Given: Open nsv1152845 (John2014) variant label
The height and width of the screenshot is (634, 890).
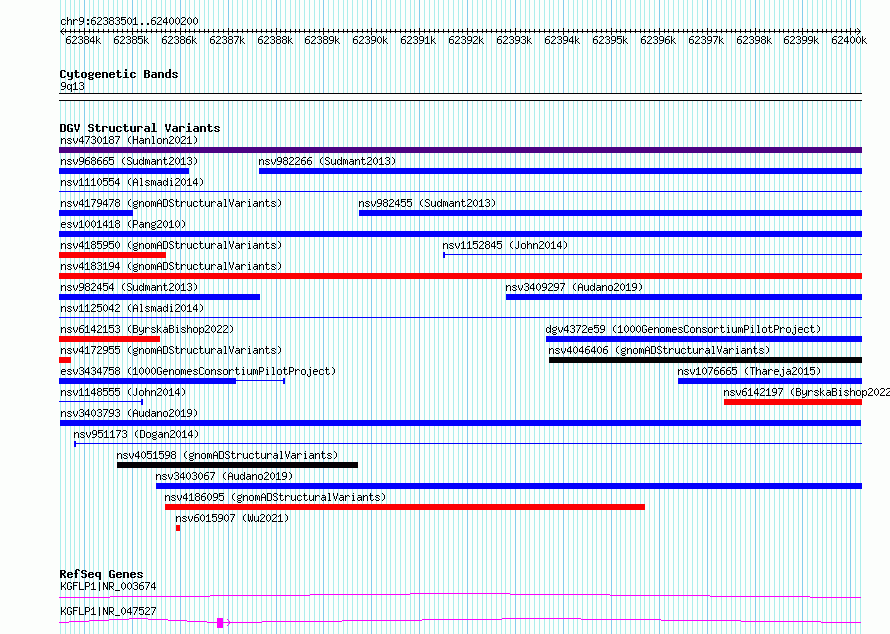Looking at the screenshot, I should click(x=505, y=245).
